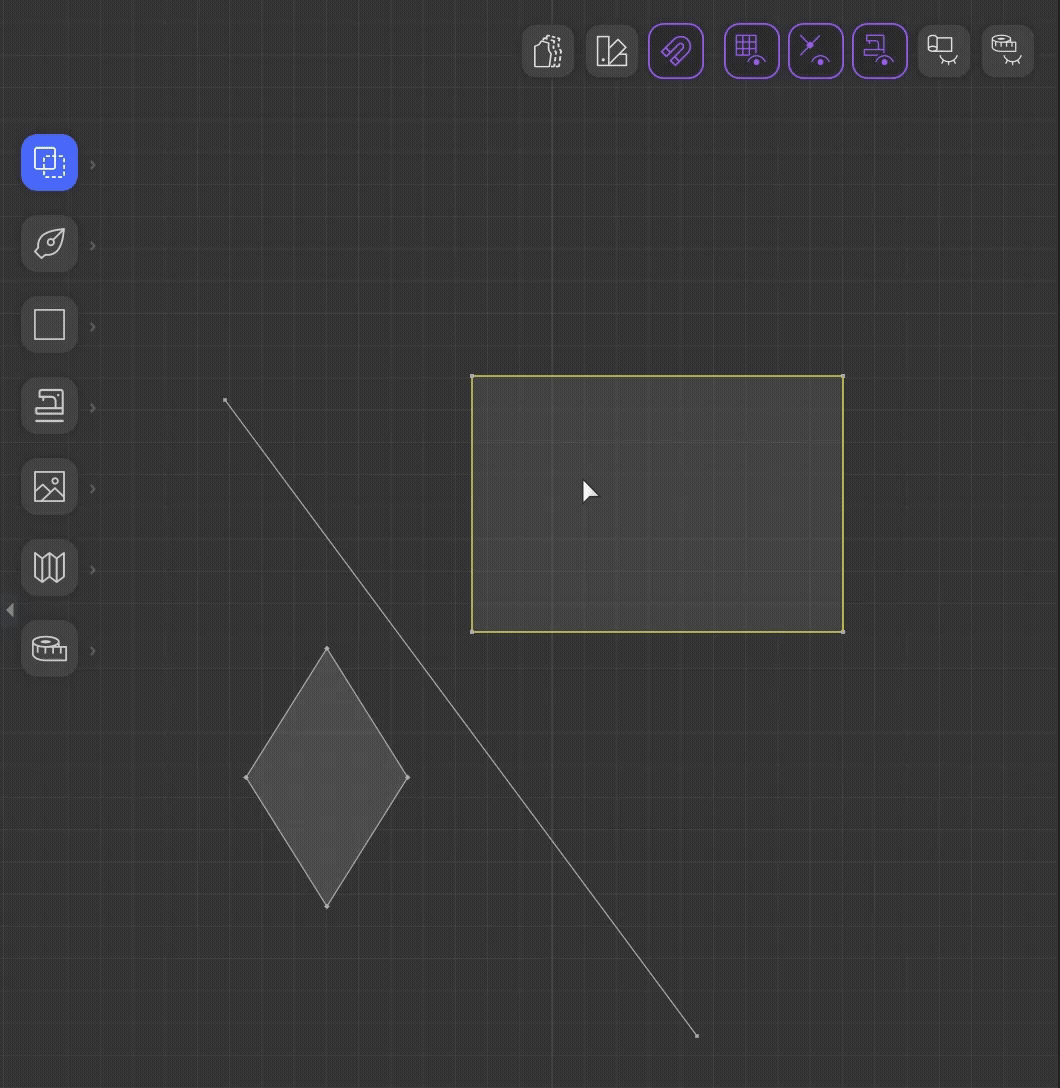Open the color swatches palette icon
1060x1088 pixels.
coord(612,51)
